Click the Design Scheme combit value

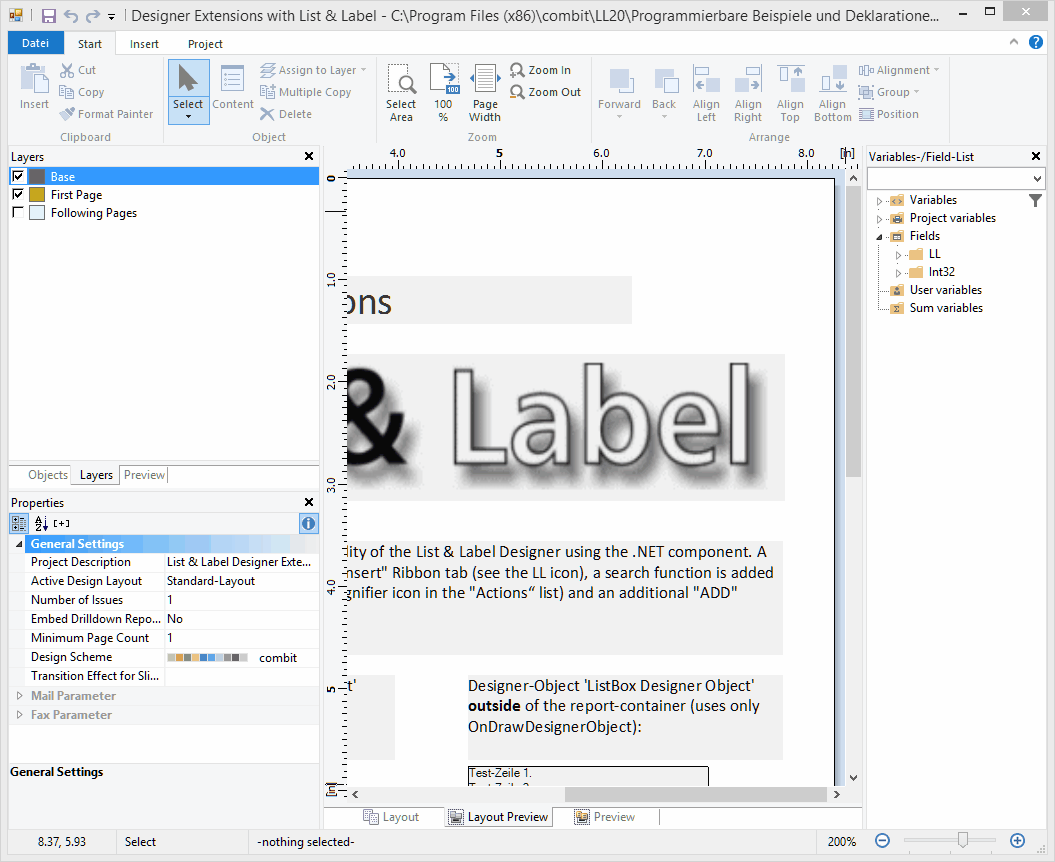tap(242, 657)
